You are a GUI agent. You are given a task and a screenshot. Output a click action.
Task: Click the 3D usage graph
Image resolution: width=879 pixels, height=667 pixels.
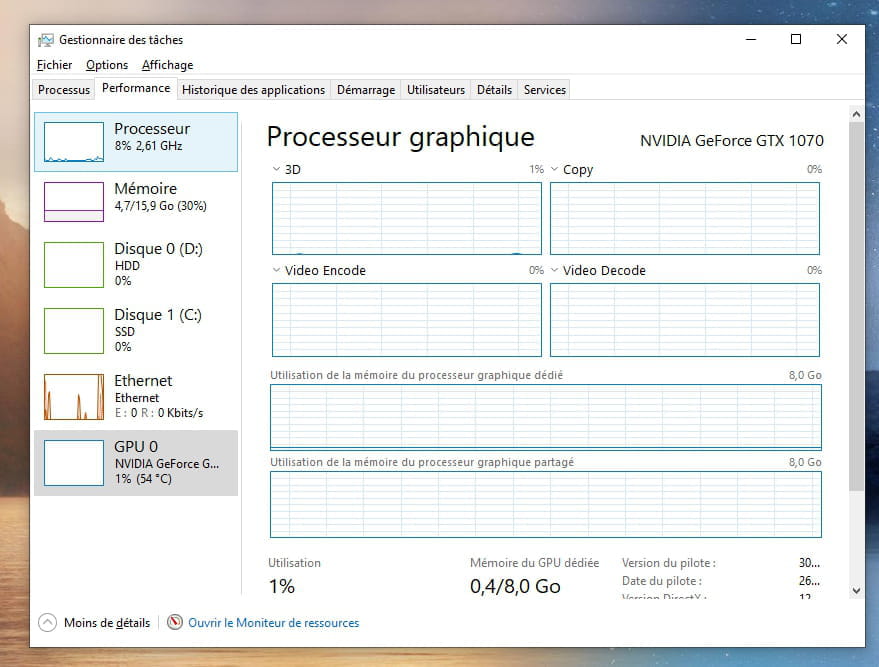tap(406, 218)
